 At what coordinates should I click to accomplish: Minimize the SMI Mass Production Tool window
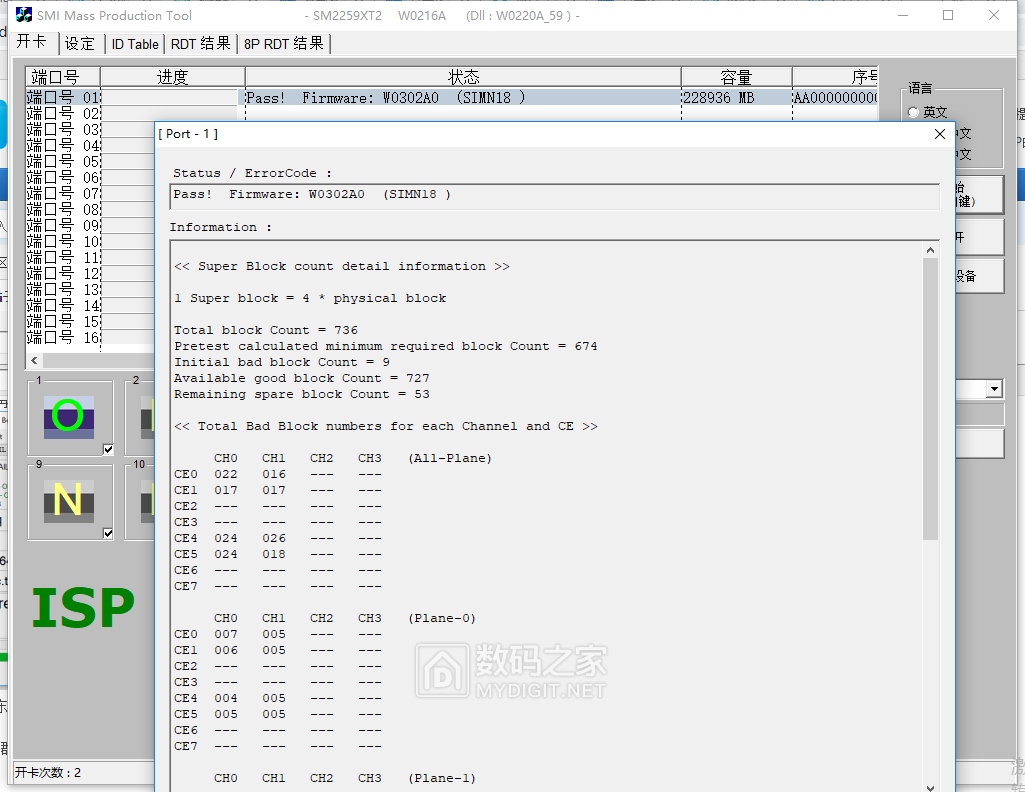coord(902,16)
